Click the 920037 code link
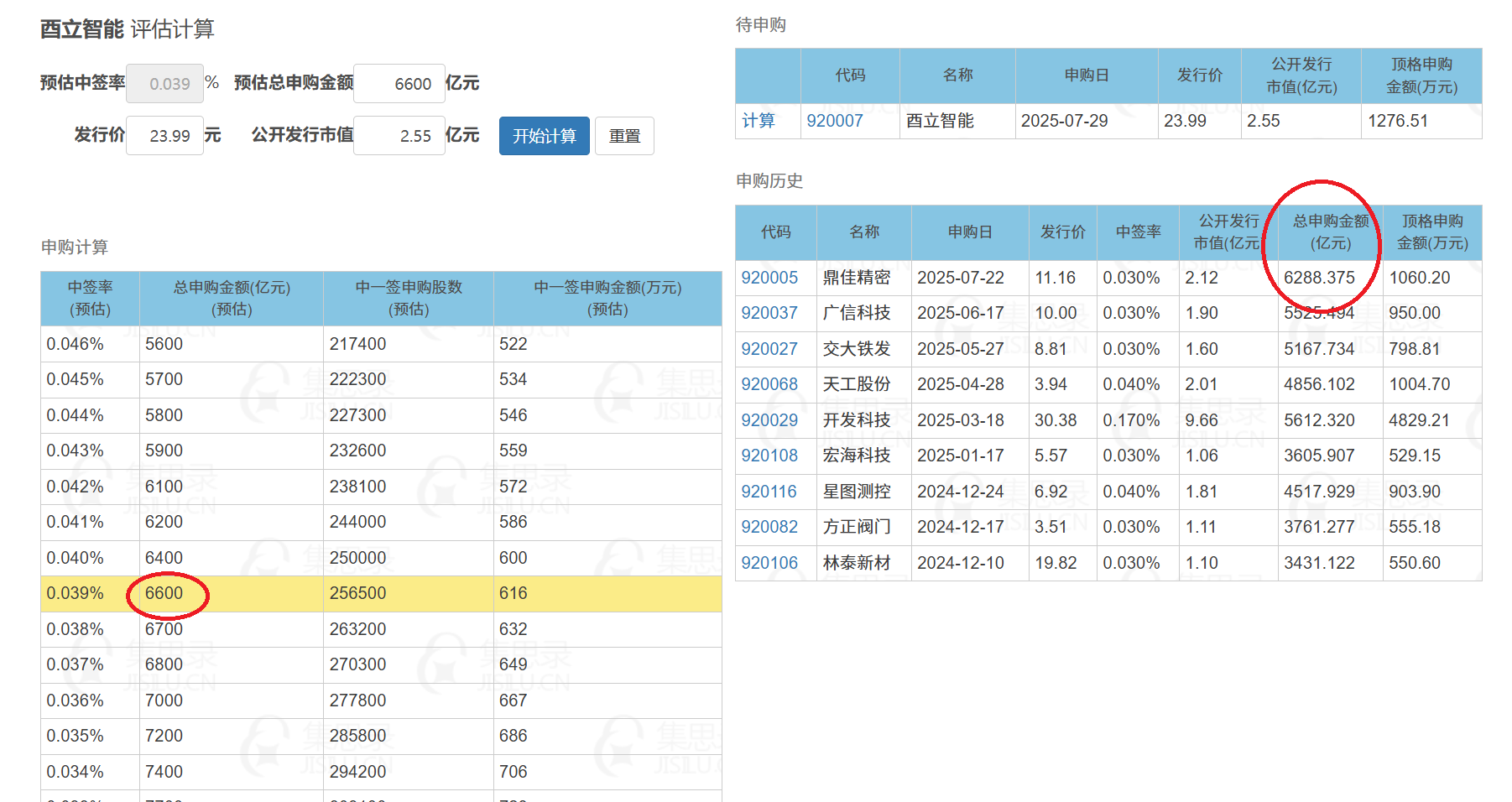 (769, 313)
